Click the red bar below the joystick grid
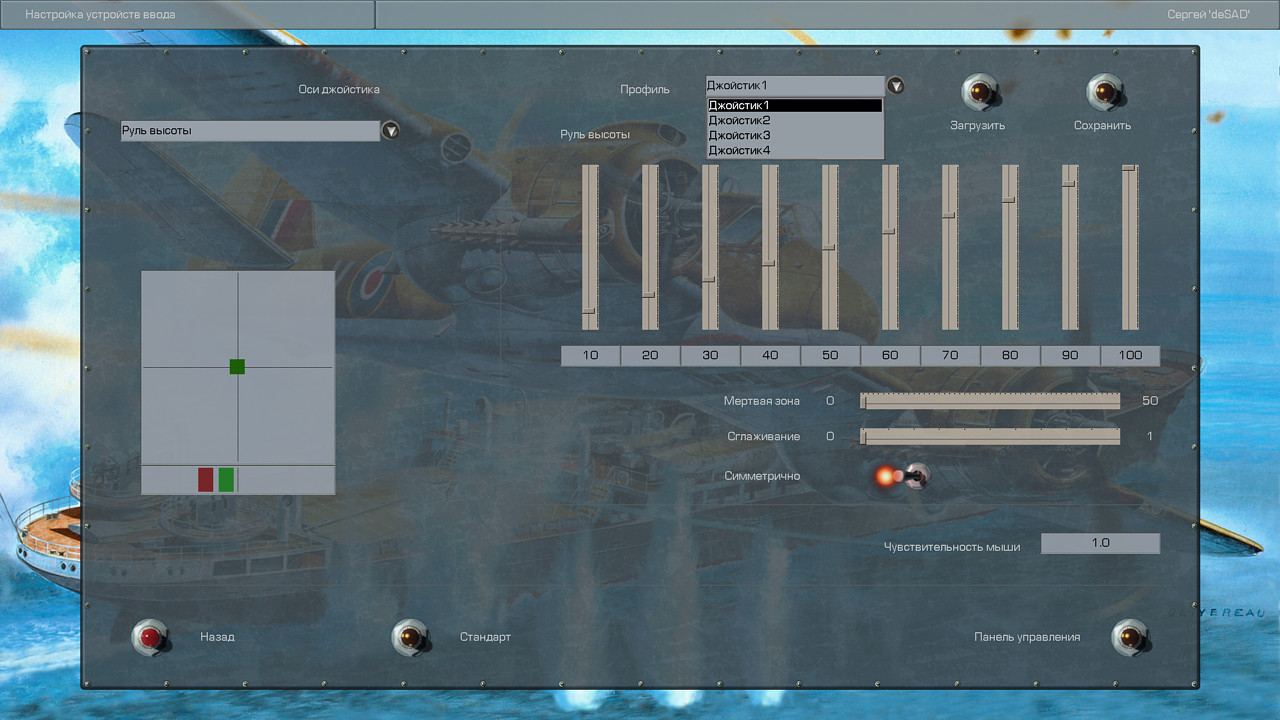The height and width of the screenshot is (720, 1280). [205, 479]
